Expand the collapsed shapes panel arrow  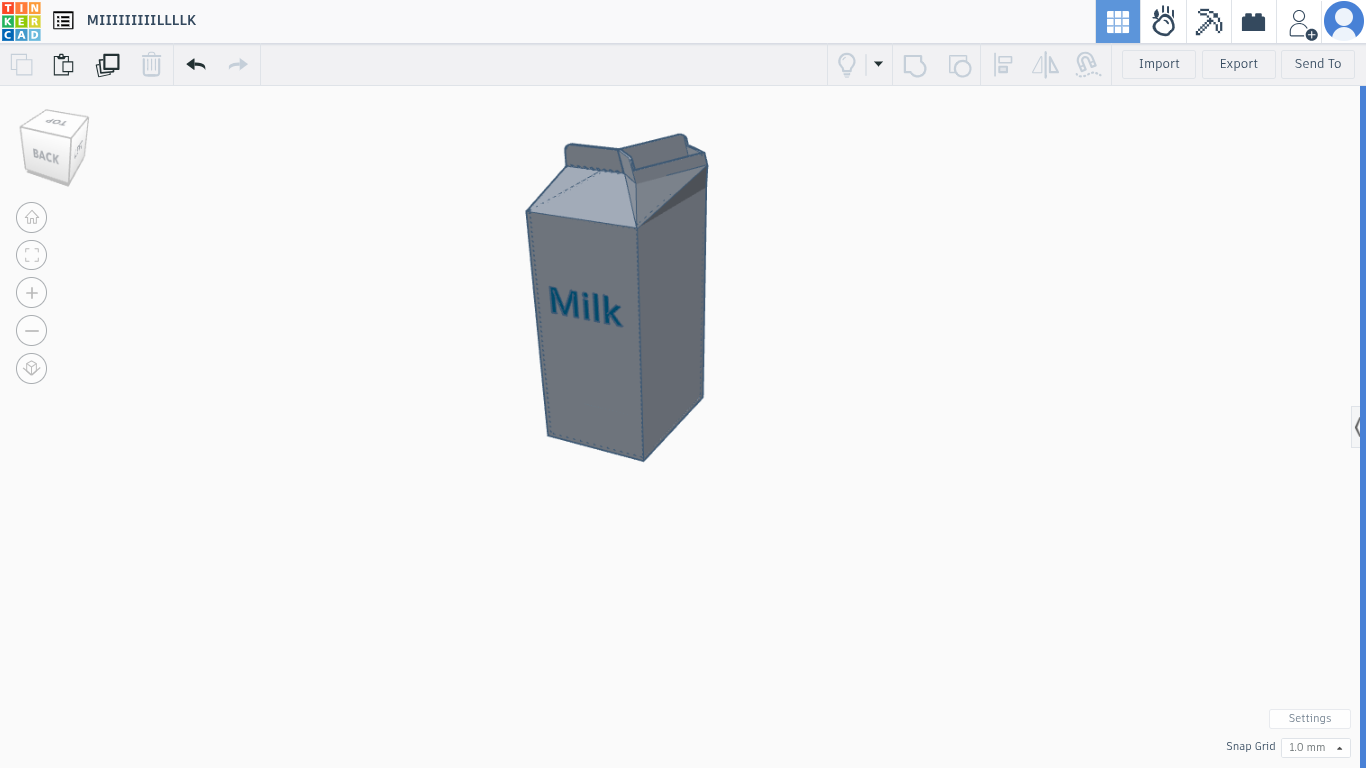(1357, 427)
